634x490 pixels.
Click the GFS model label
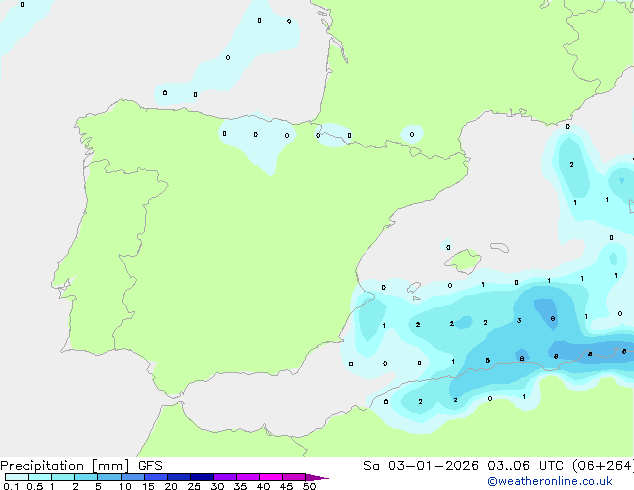(150, 466)
